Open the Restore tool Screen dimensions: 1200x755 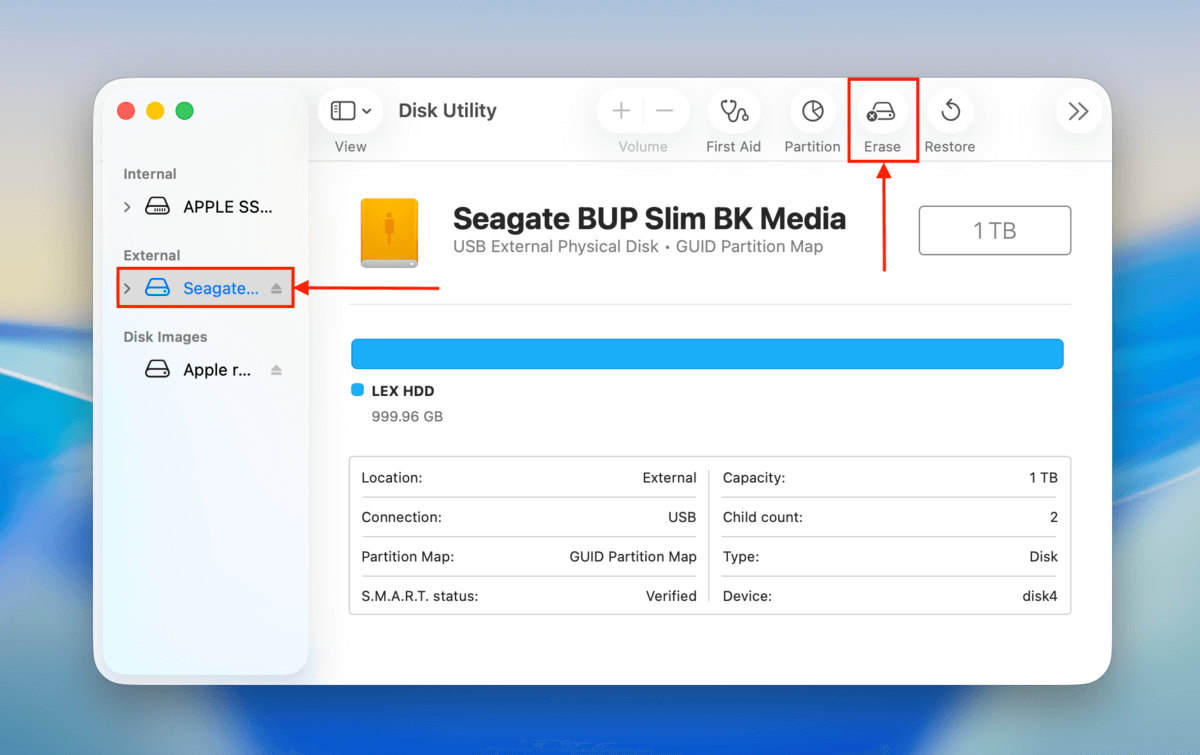point(950,111)
